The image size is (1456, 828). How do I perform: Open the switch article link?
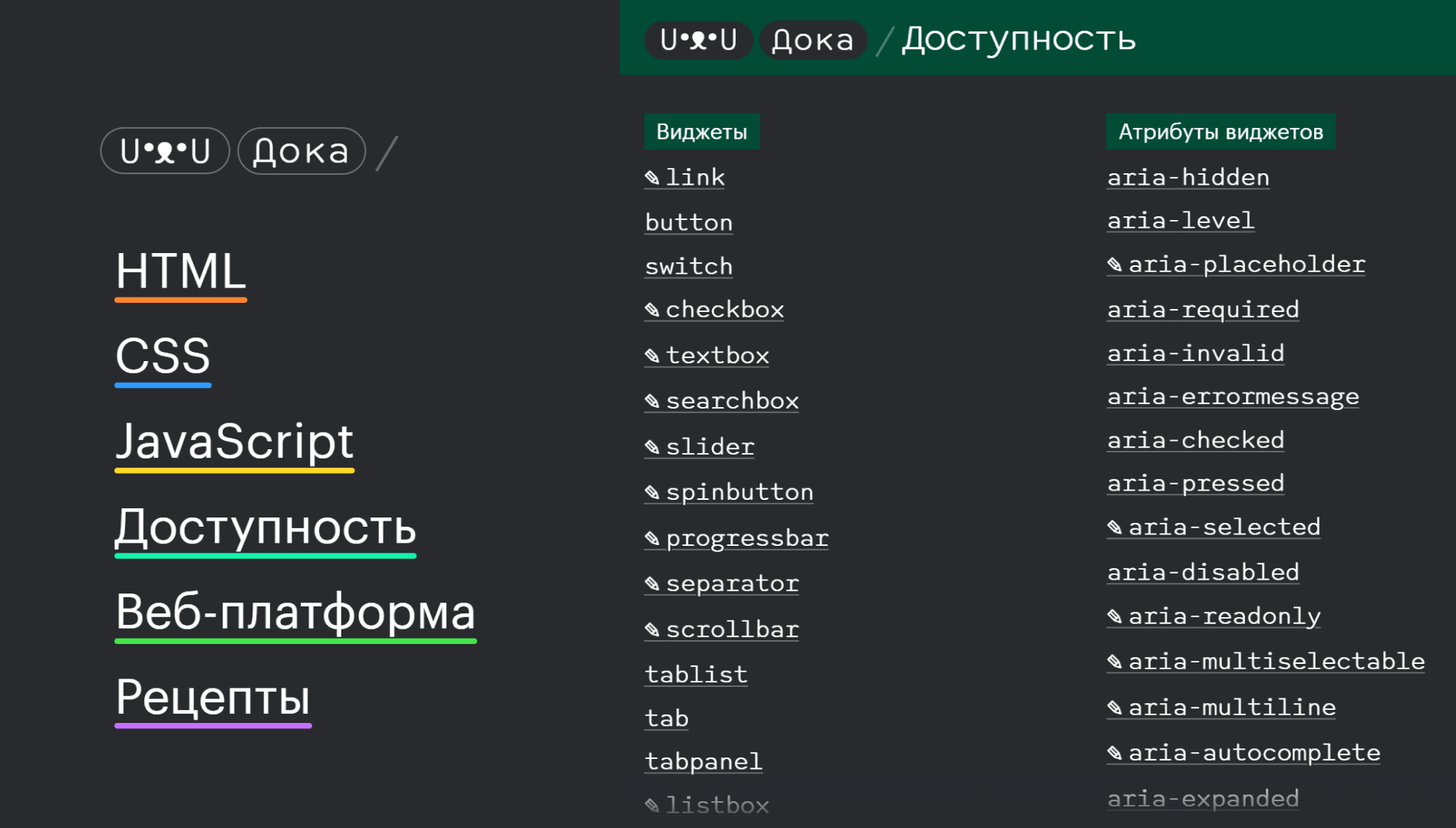[x=688, y=266]
